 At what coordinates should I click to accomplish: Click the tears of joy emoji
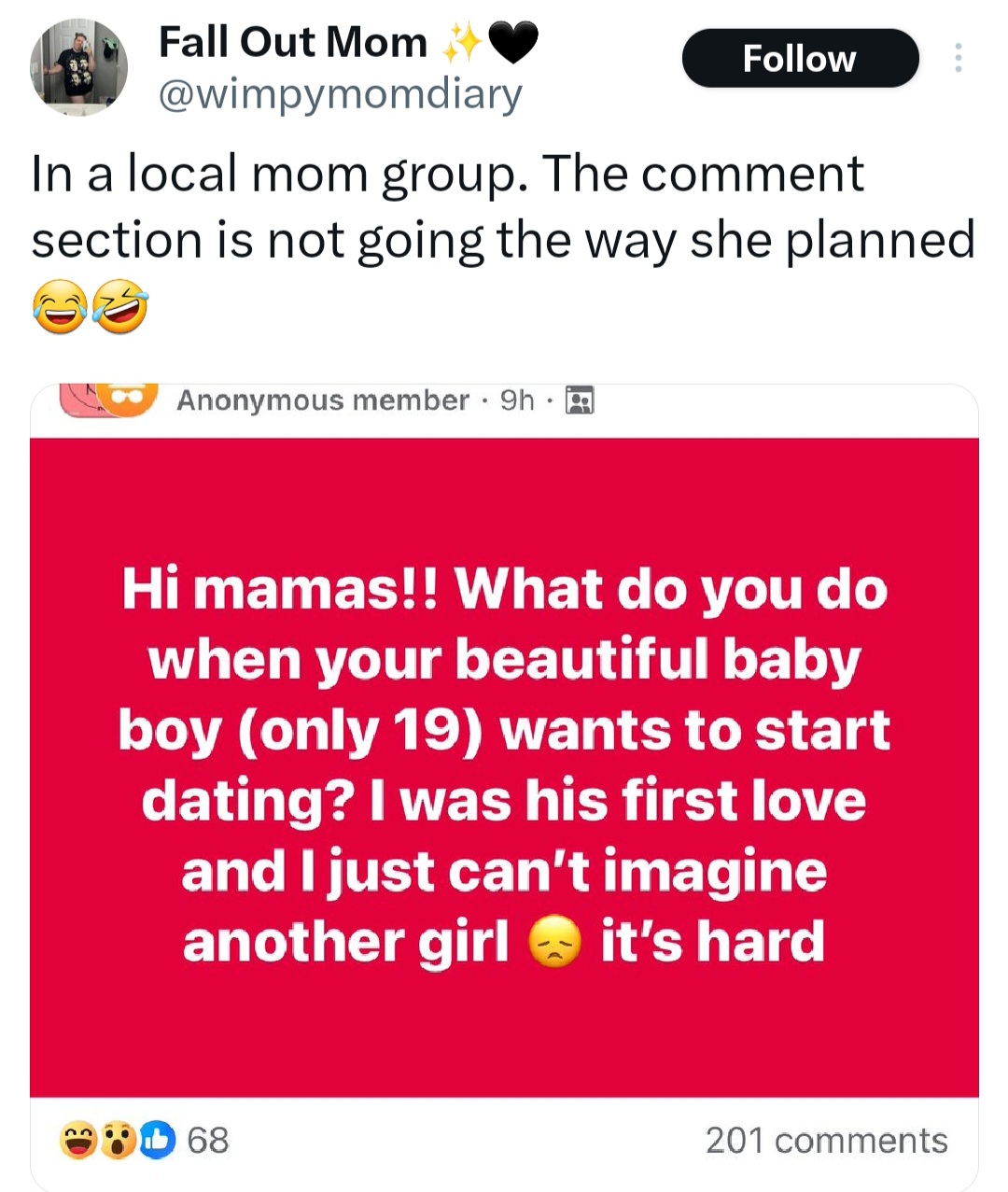click(60, 309)
